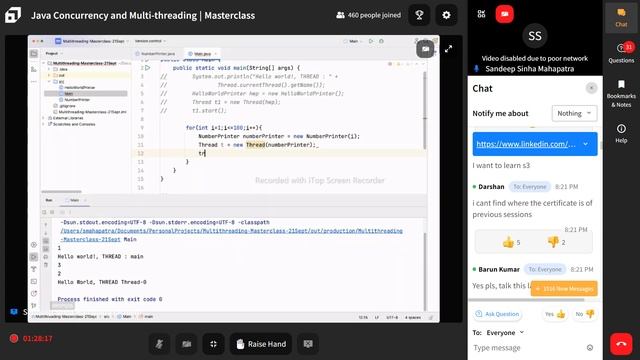Image resolution: width=640 pixels, height=360 pixels.
Task: Click Darshan's name in chat
Action: [491, 187]
